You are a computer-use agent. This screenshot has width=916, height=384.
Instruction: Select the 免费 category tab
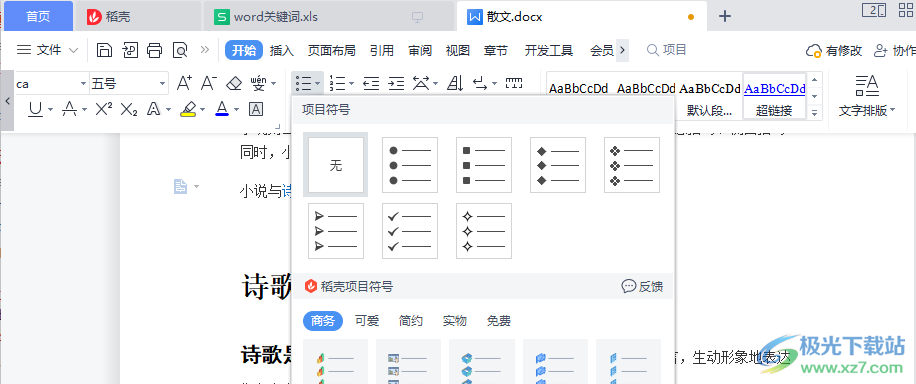point(499,321)
